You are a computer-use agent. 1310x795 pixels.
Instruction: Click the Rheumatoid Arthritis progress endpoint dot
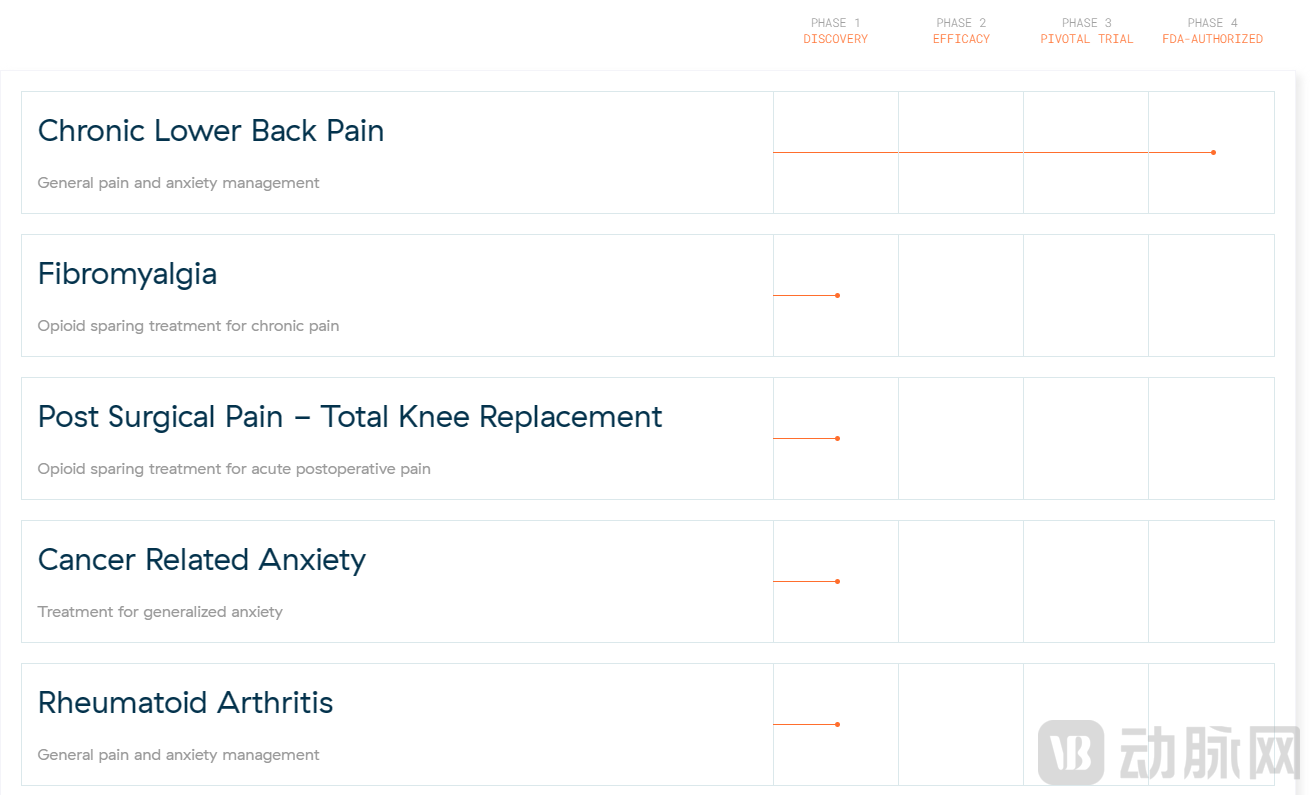pos(837,724)
